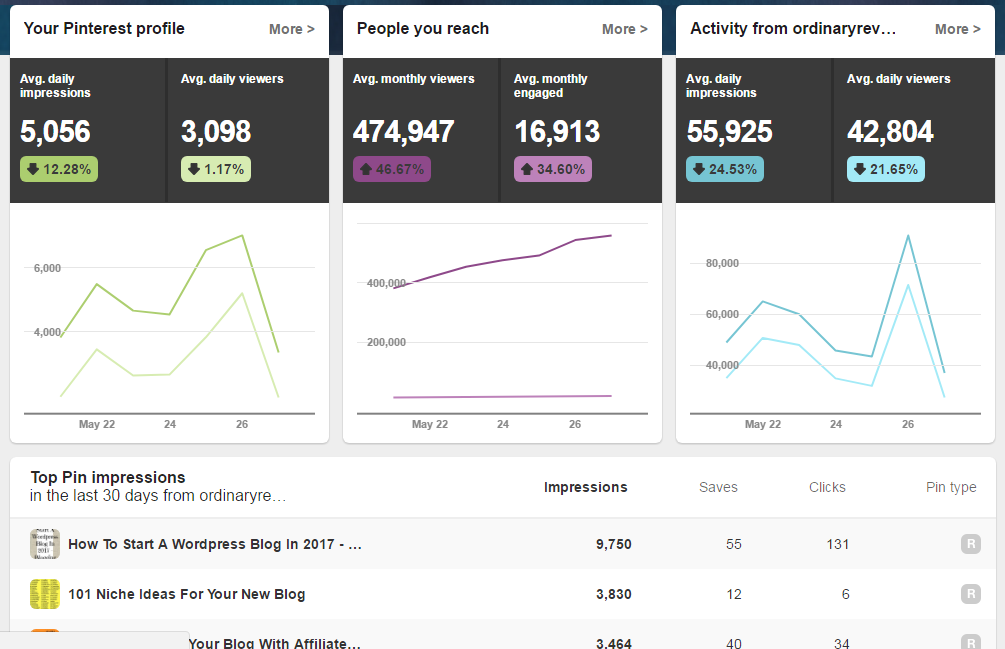
Task: Select the People you reach panel header
Action: click(421, 28)
